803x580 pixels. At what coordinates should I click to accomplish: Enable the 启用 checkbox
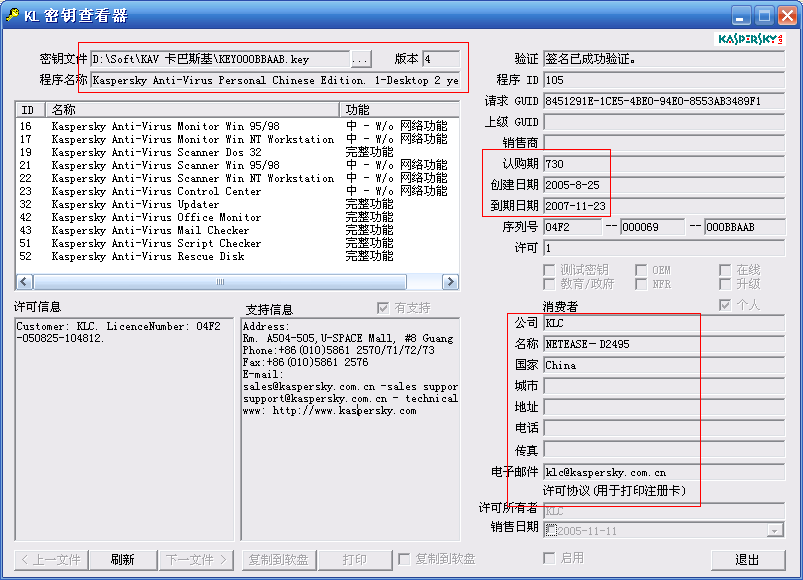(x=549, y=558)
